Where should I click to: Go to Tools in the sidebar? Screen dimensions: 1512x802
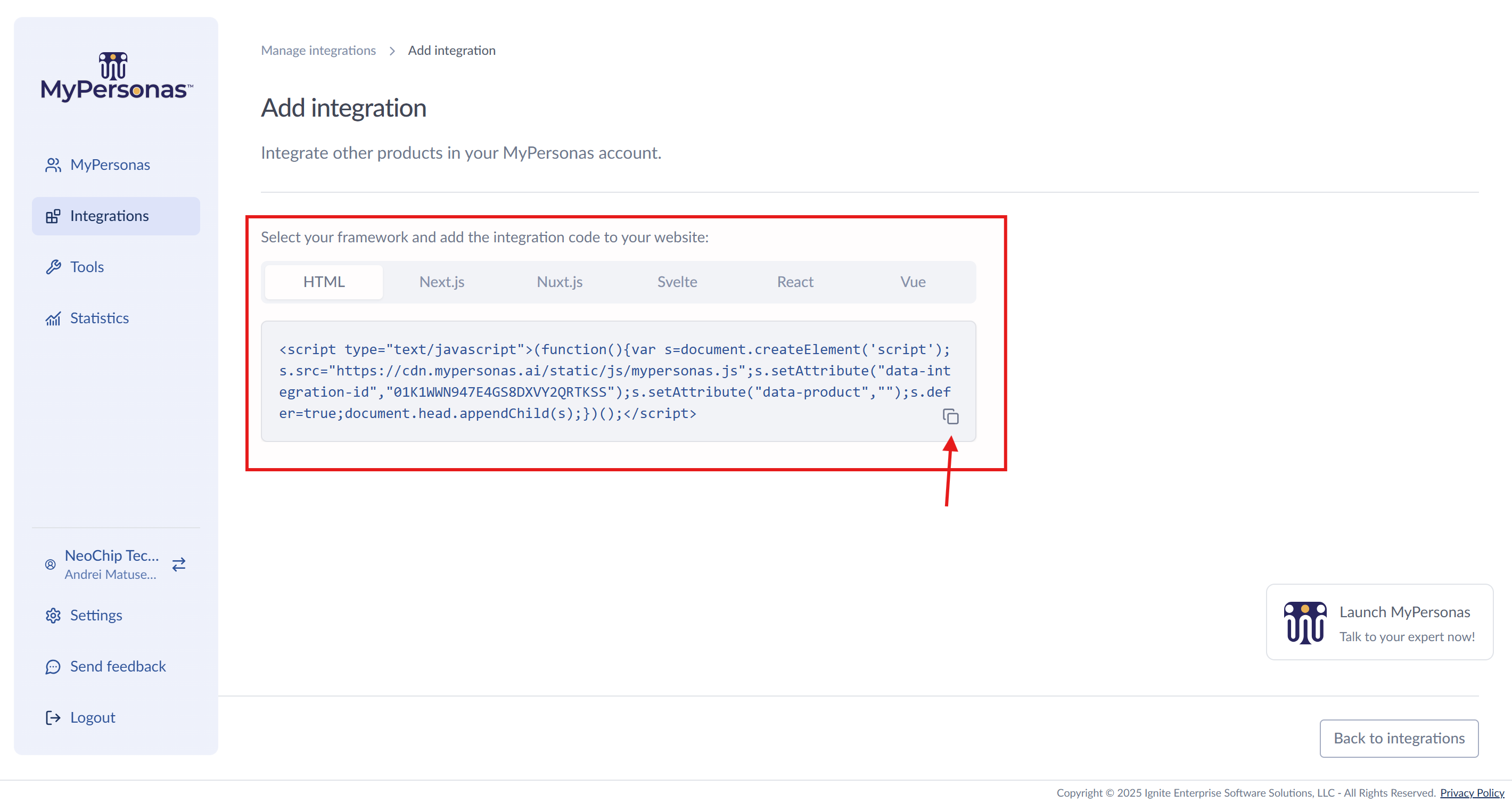(x=116, y=267)
